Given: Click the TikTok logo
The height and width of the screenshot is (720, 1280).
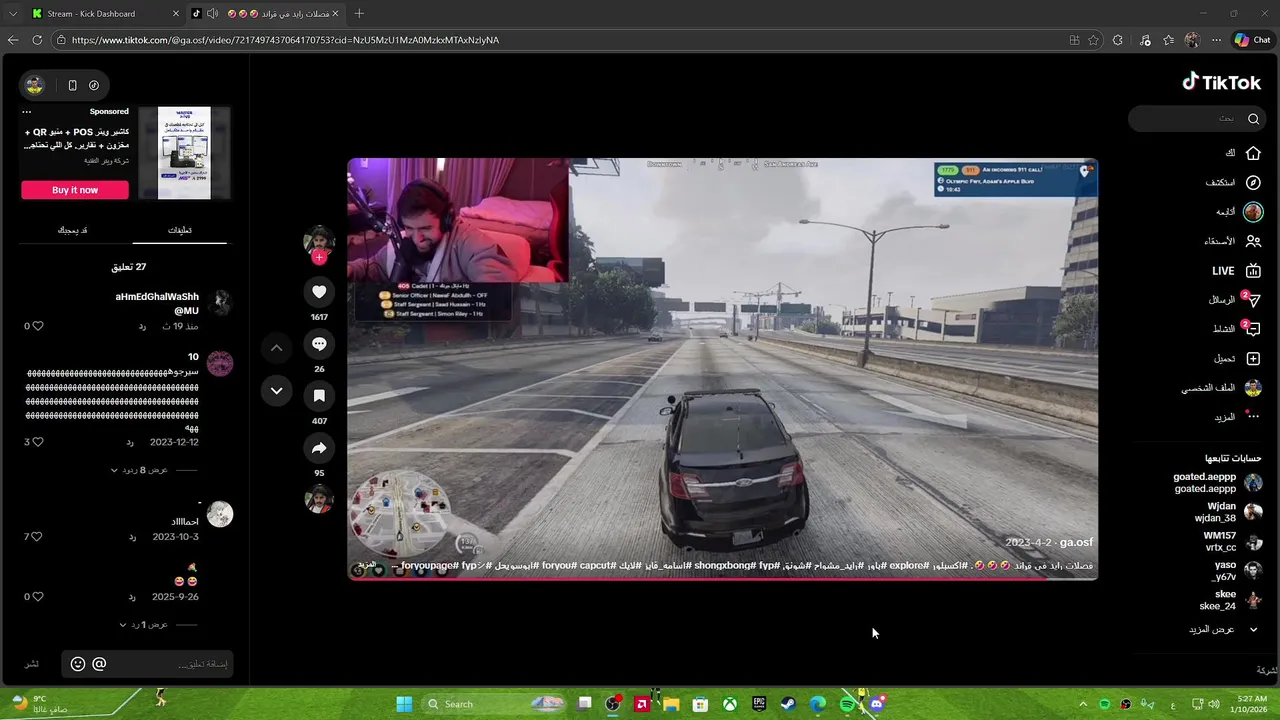Looking at the screenshot, I should (1221, 82).
